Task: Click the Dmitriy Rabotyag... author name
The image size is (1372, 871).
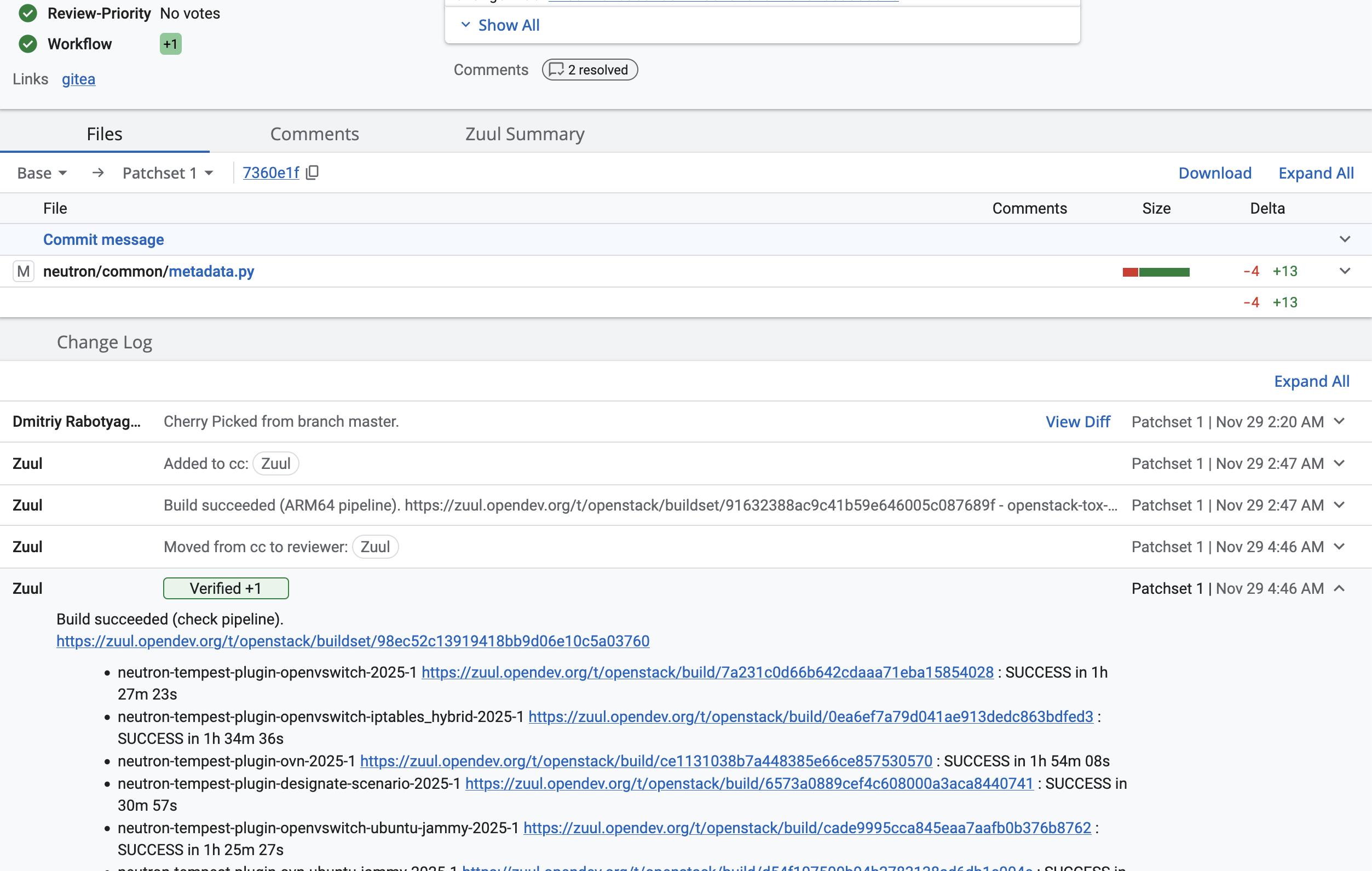Action: pos(76,422)
